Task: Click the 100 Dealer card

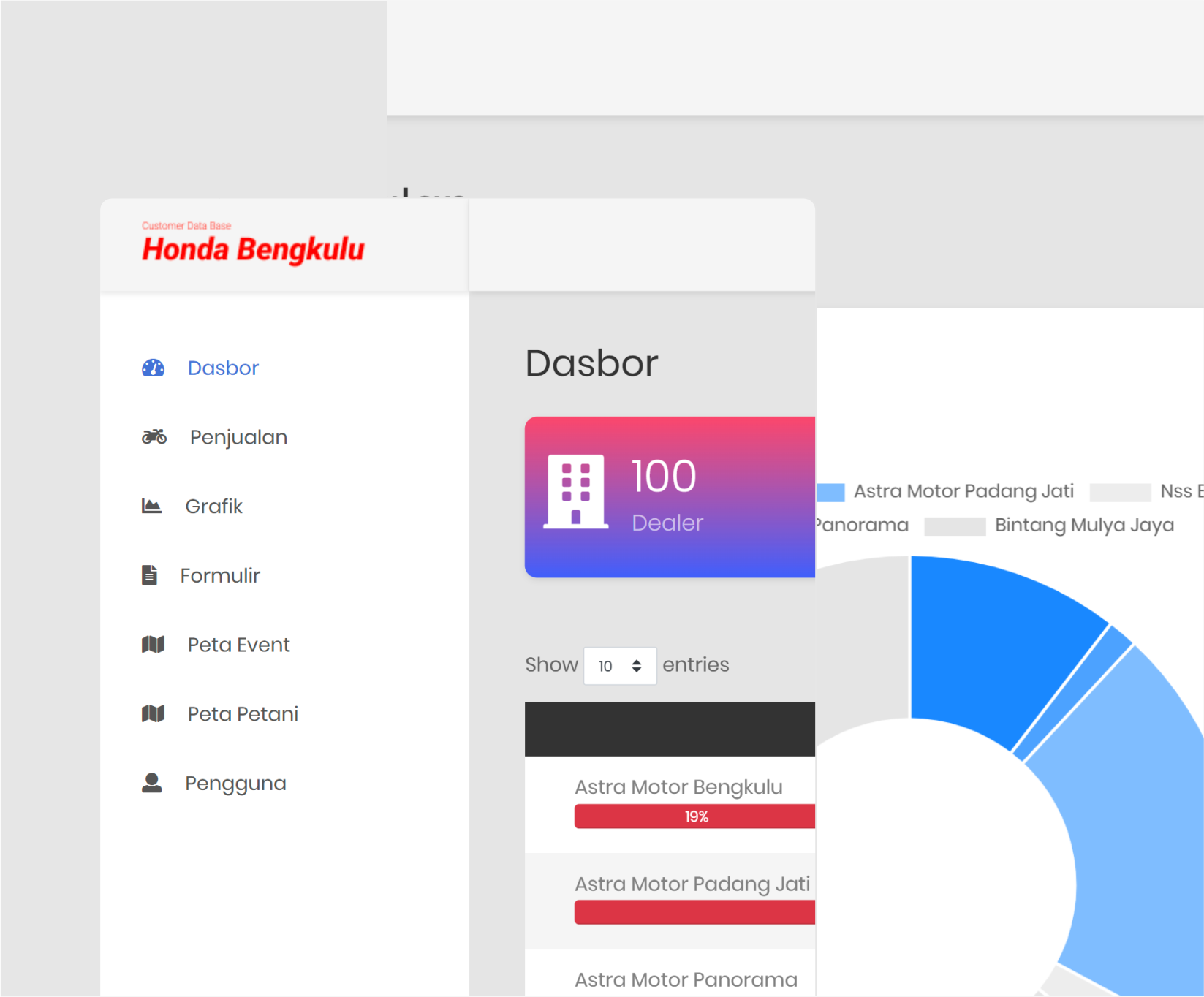Action: coord(670,497)
